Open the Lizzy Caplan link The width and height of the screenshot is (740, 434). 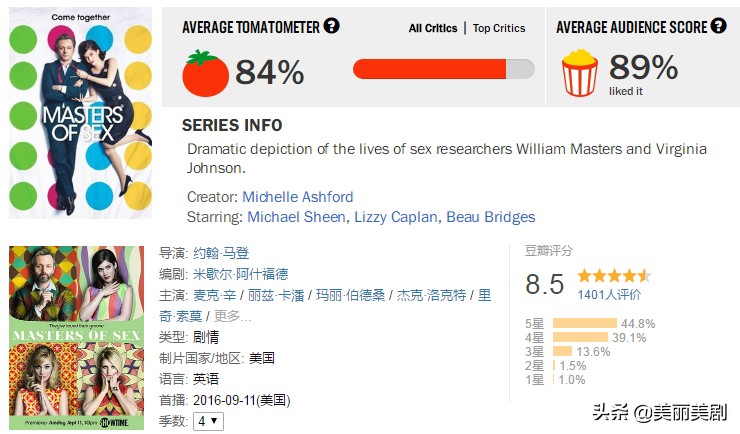pyautogui.click(x=395, y=217)
